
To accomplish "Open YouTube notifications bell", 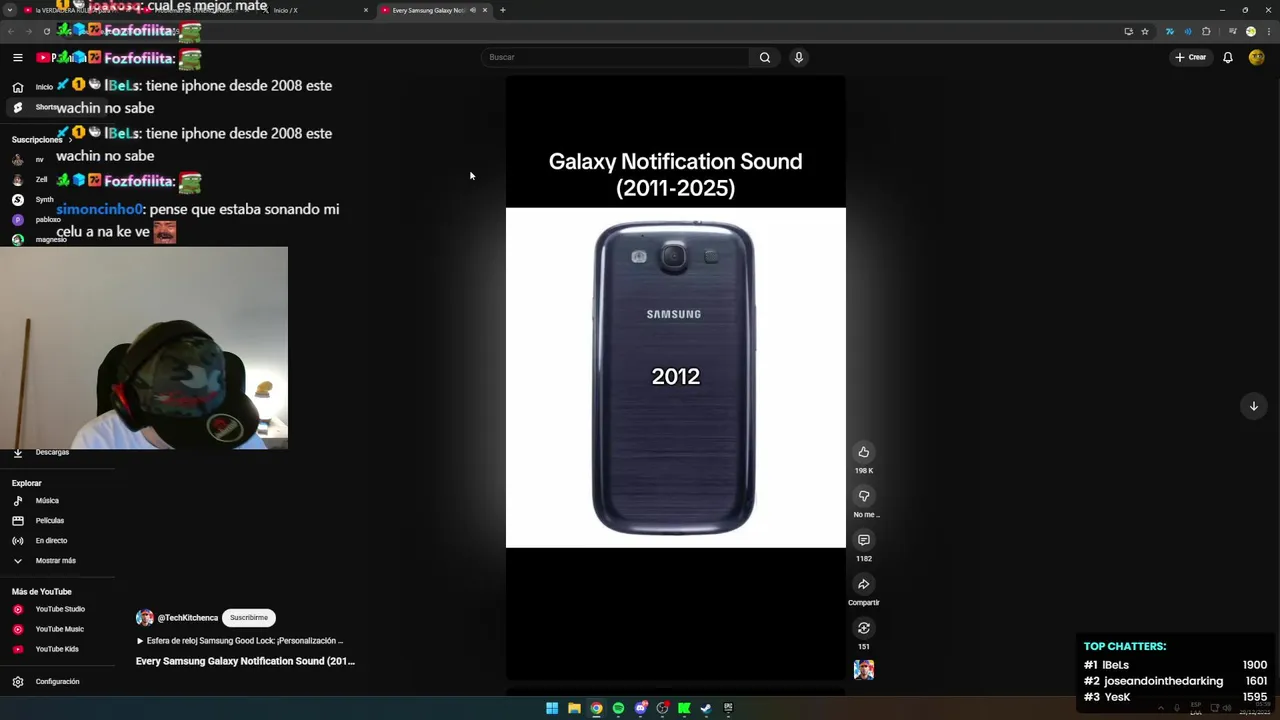I will 1228,58.
